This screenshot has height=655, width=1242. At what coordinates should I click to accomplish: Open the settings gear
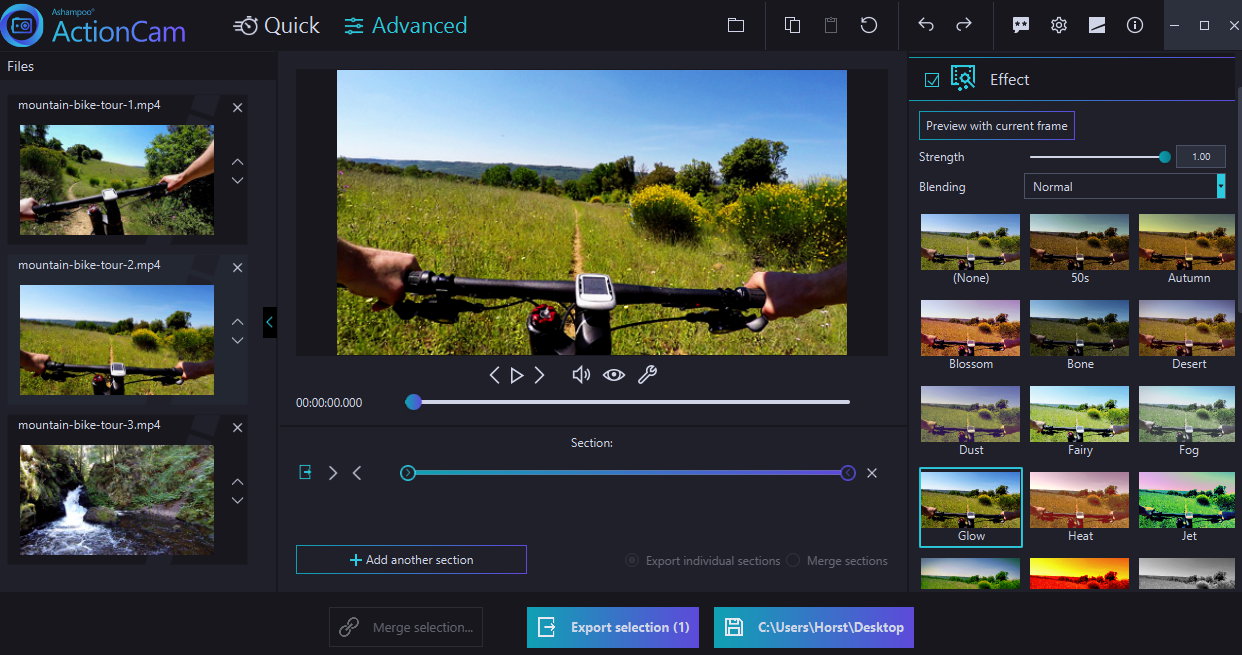pos(1058,25)
